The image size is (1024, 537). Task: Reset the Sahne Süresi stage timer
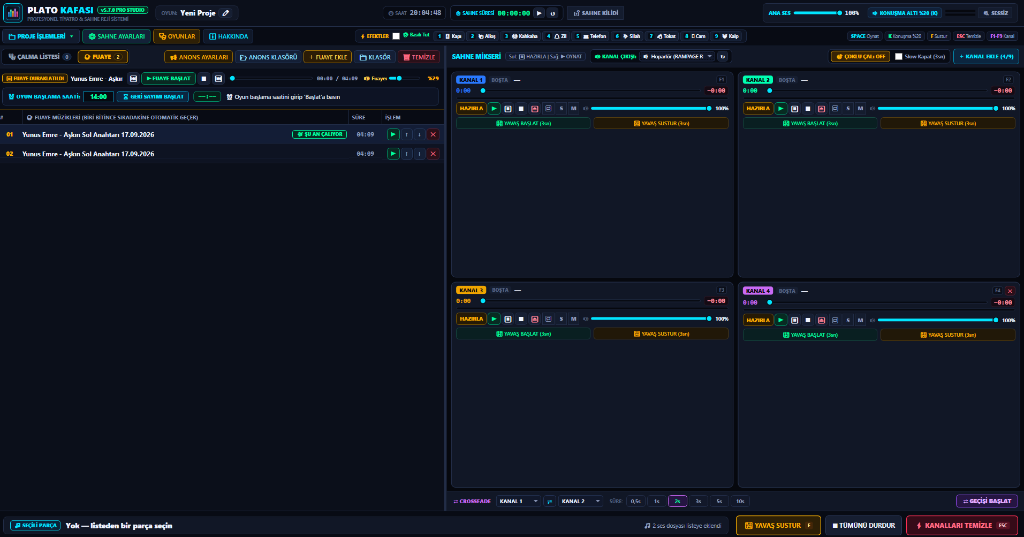[552, 13]
